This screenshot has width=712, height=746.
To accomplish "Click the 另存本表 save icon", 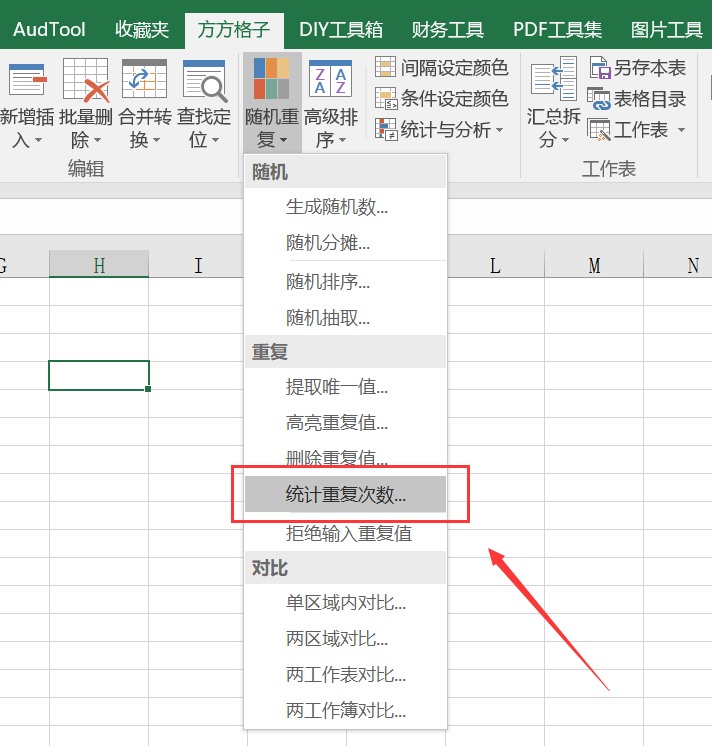I will [x=600, y=67].
